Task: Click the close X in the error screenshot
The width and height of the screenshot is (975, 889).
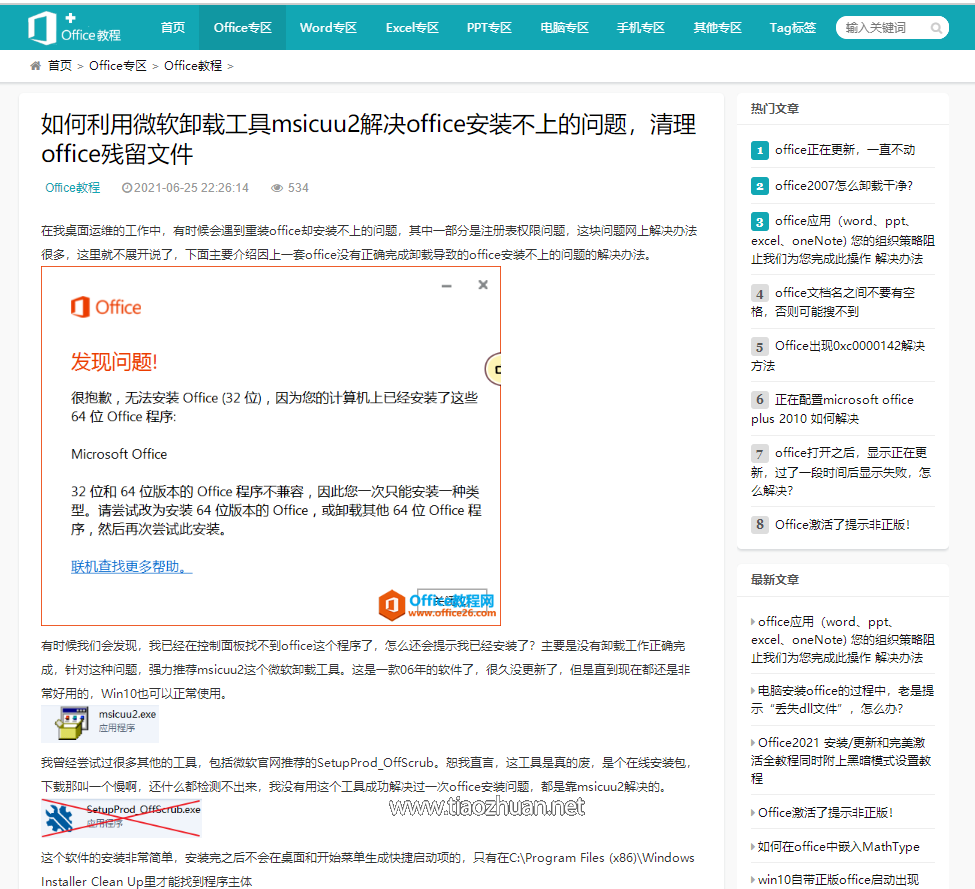Action: click(x=483, y=285)
